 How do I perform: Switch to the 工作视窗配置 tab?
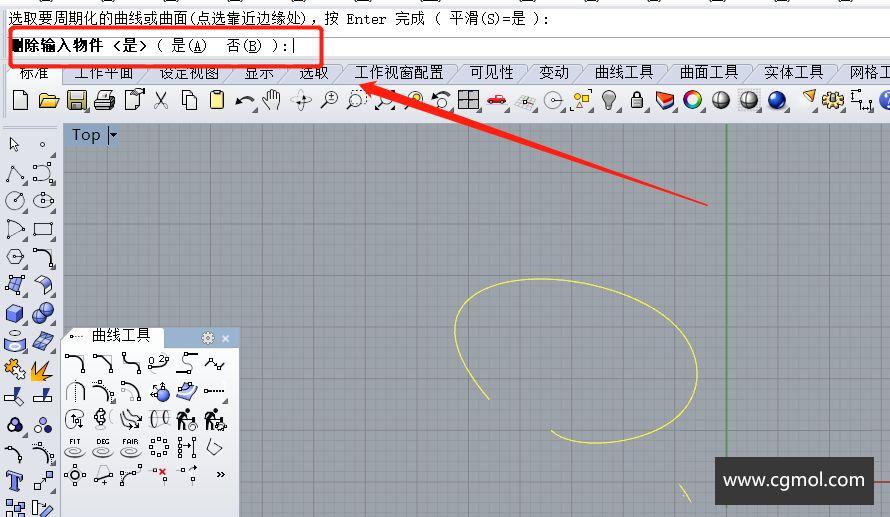[x=398, y=73]
